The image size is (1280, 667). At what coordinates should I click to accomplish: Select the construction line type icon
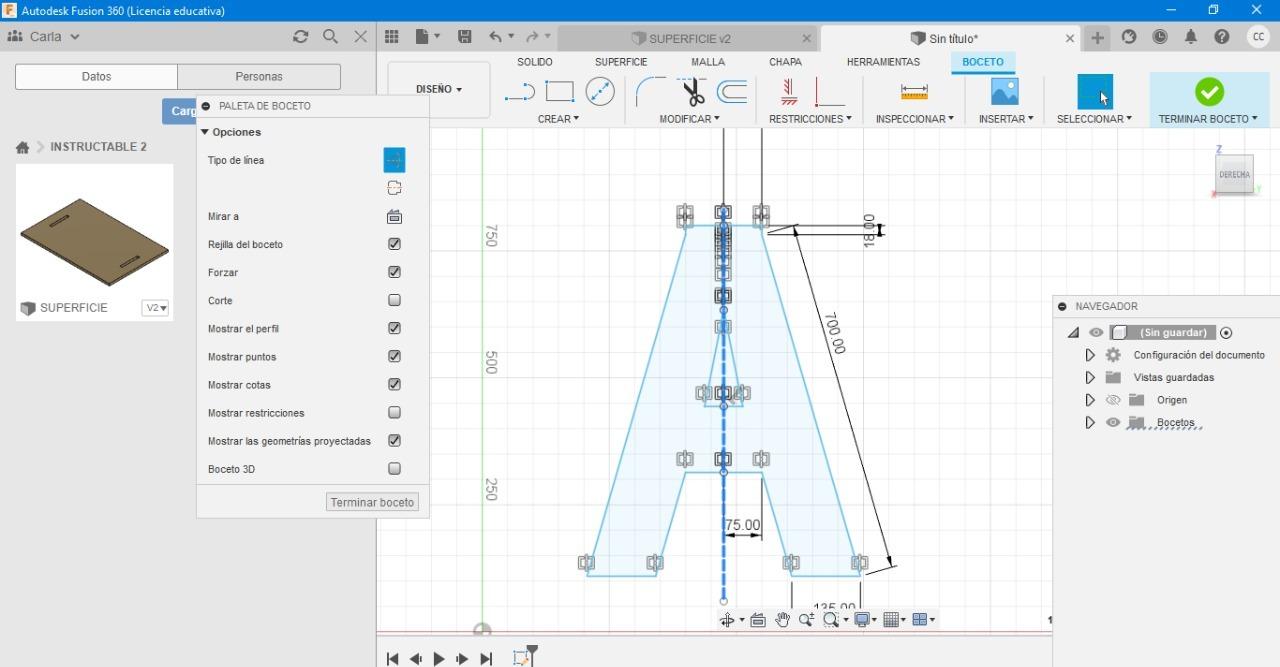click(394, 160)
